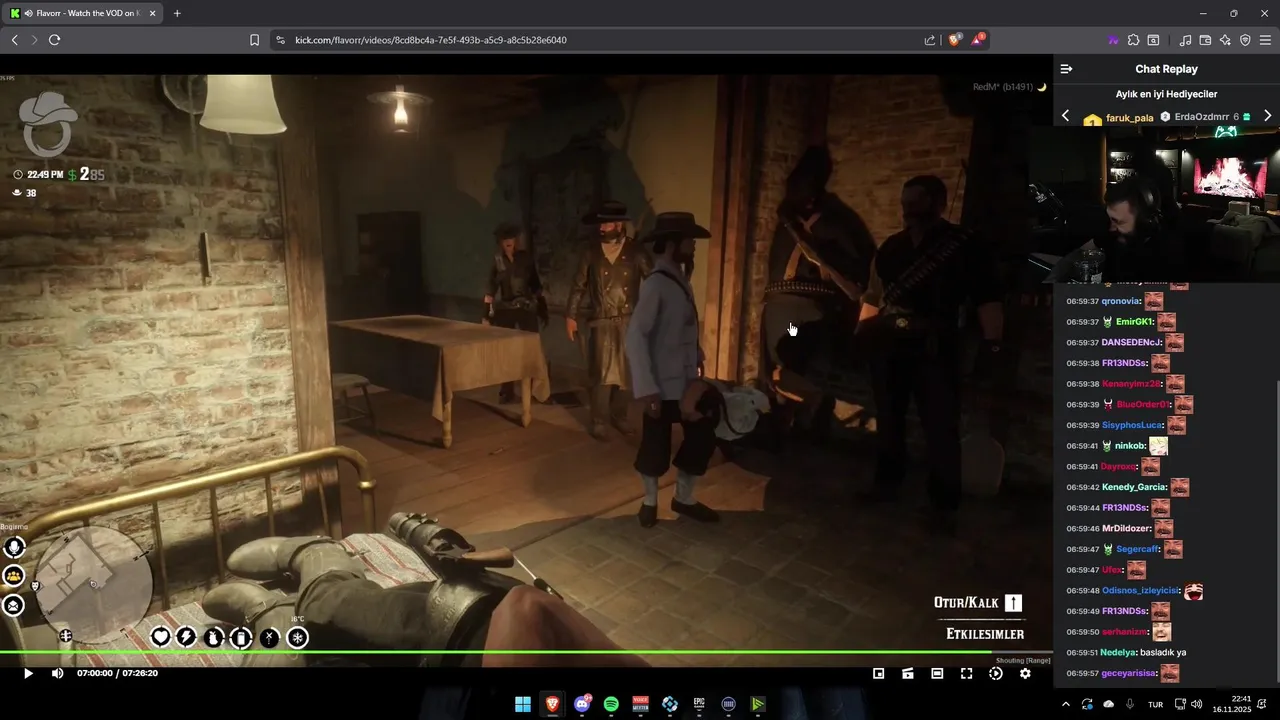This screenshot has height=720, width=1280.
Task: Click the kick.com address bar
Action: (x=600, y=40)
